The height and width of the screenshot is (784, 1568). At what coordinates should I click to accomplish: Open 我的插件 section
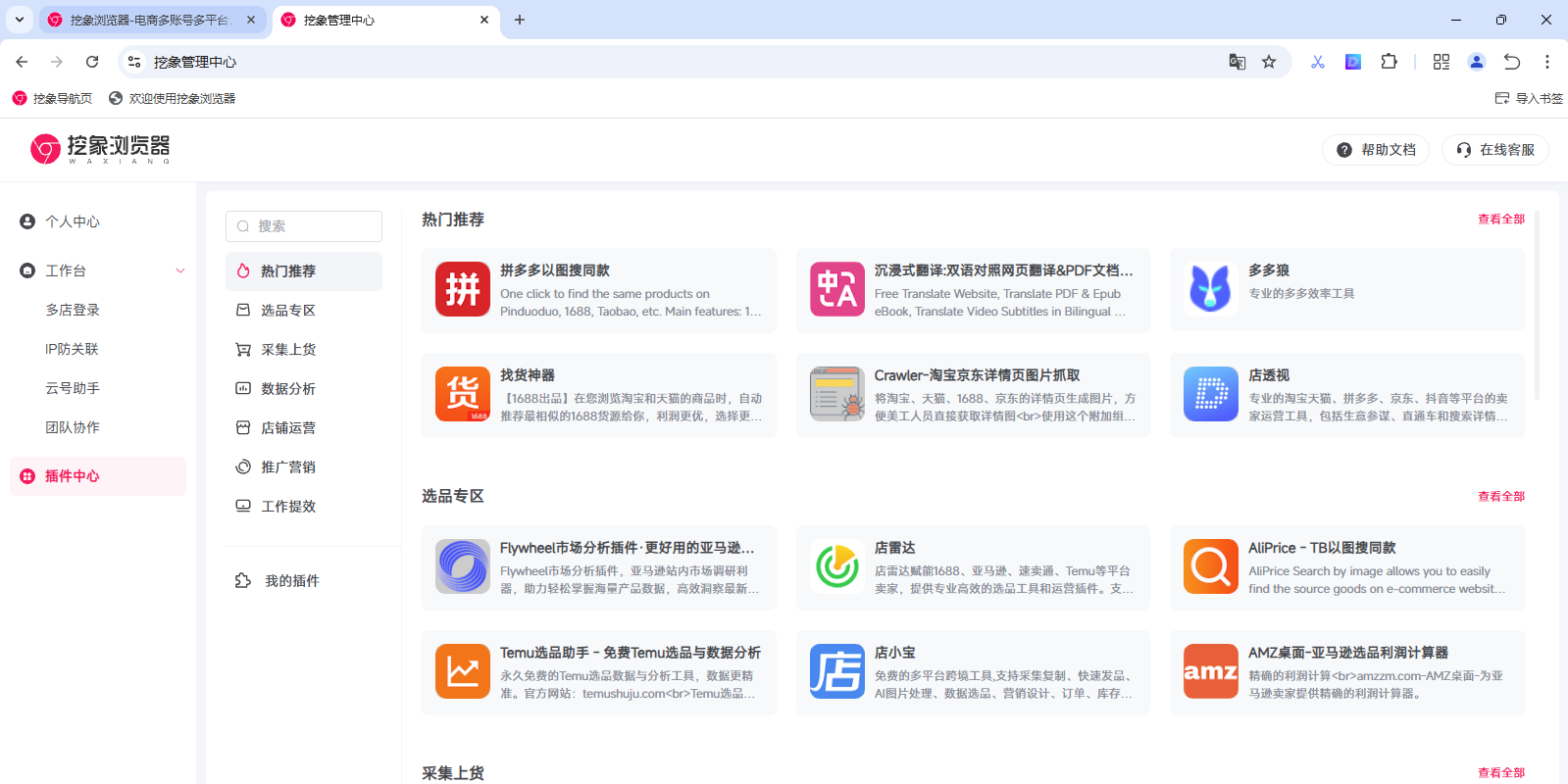(x=291, y=581)
